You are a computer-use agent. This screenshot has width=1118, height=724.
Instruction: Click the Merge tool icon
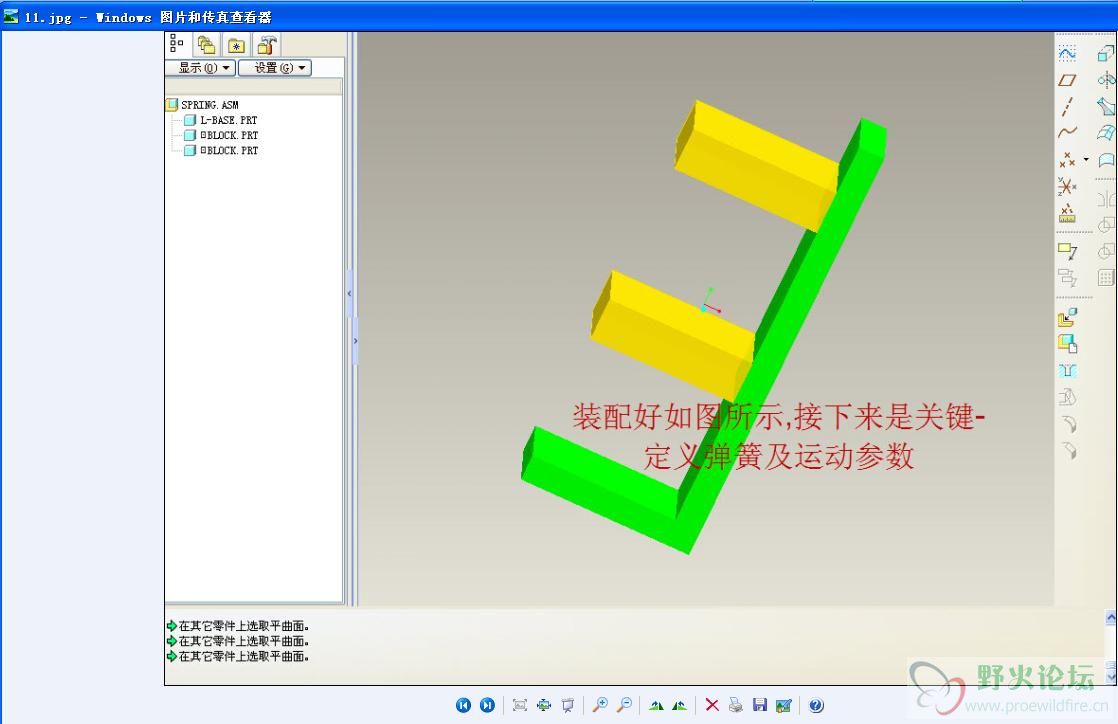coord(1106,225)
